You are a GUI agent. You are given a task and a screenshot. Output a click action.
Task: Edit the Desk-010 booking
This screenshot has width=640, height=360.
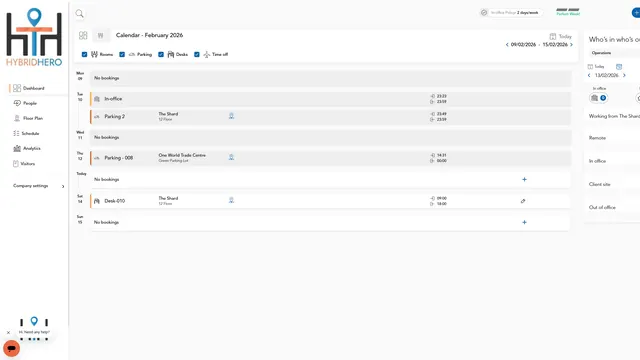[x=523, y=201]
